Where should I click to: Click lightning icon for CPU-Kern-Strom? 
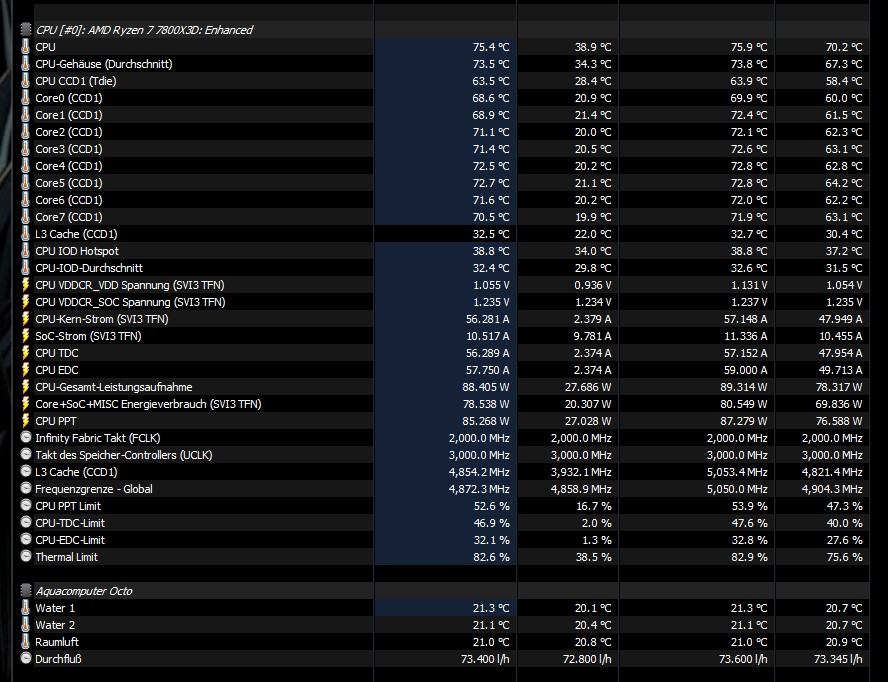pos(25,318)
